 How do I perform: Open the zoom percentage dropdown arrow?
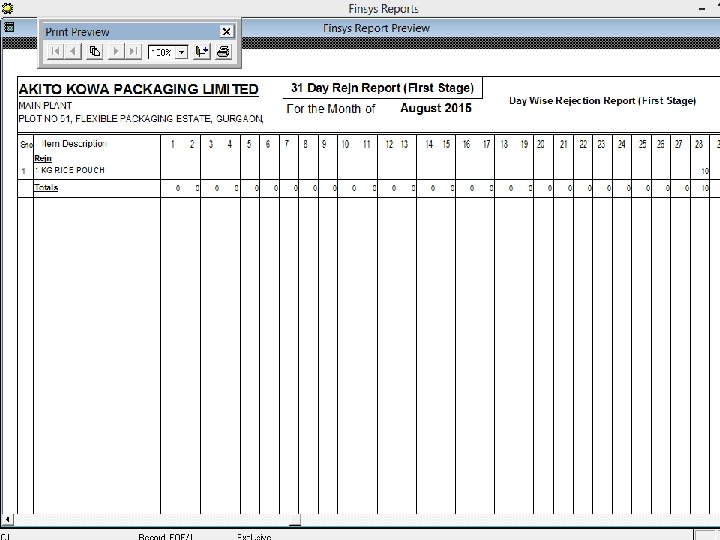[x=182, y=52]
